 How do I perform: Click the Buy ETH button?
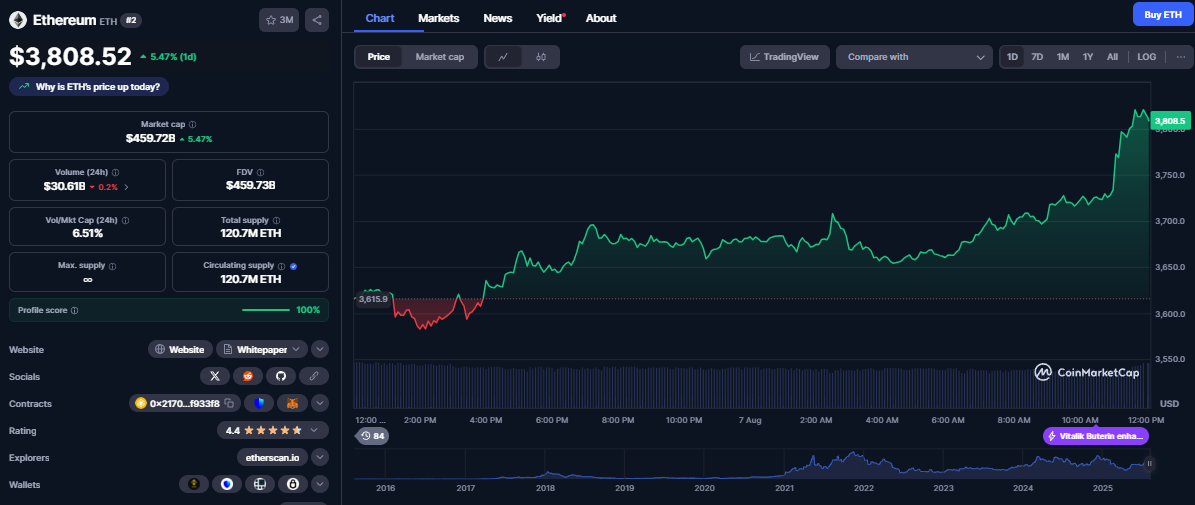(x=1162, y=14)
